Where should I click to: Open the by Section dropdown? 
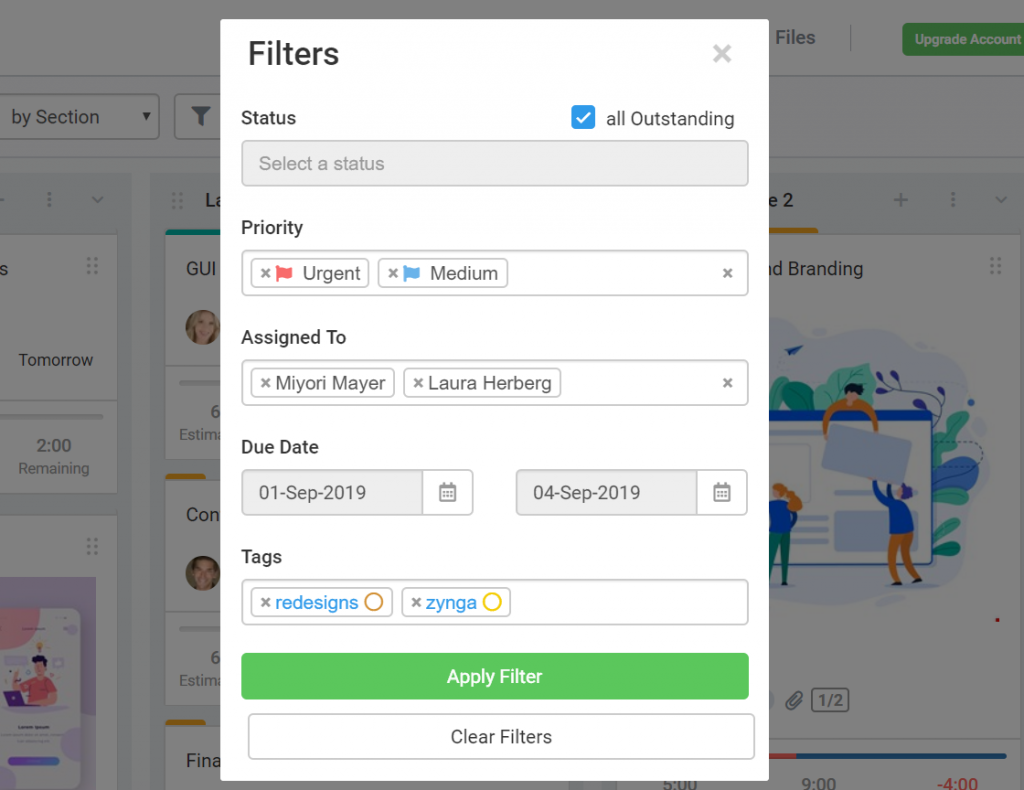point(80,116)
